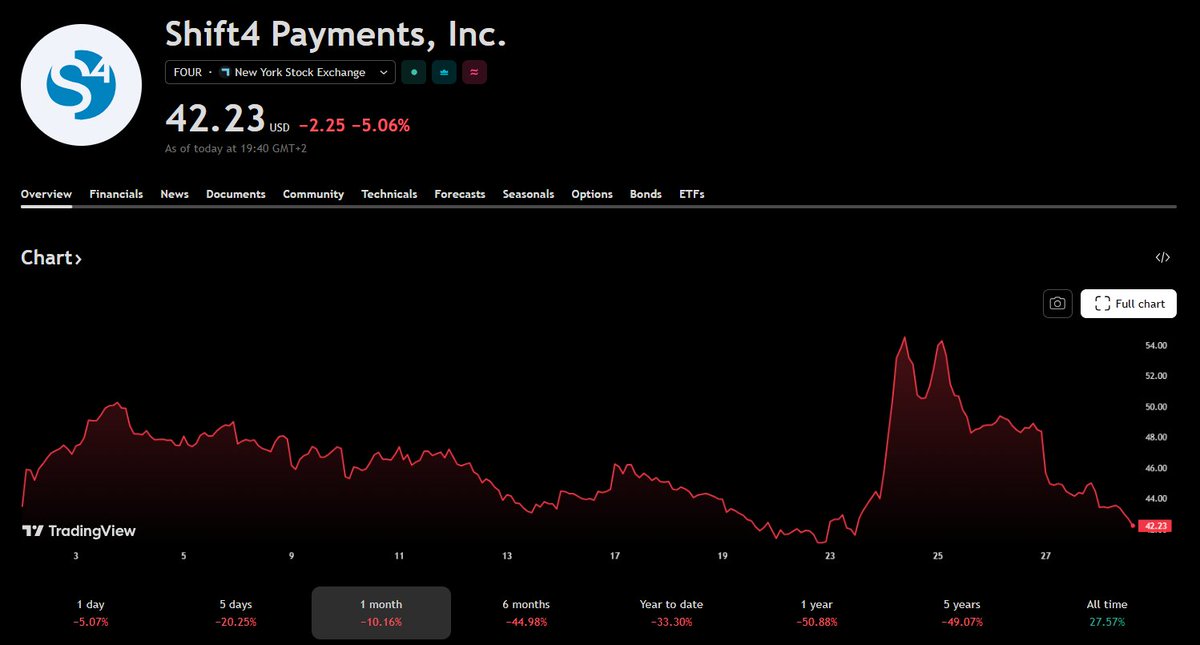1200x645 pixels.
Task: Click the 42.23 price label on chart axis
Action: tap(1156, 526)
